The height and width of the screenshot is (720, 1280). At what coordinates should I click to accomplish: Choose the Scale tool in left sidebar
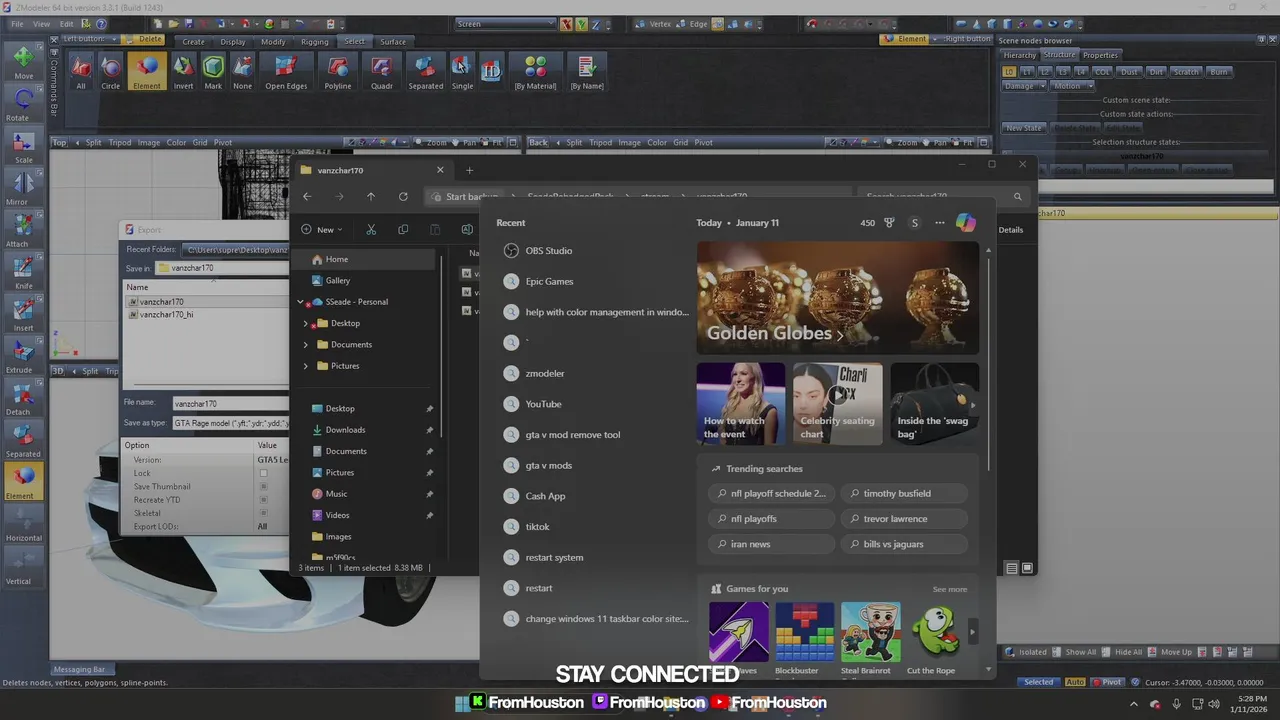click(22, 146)
